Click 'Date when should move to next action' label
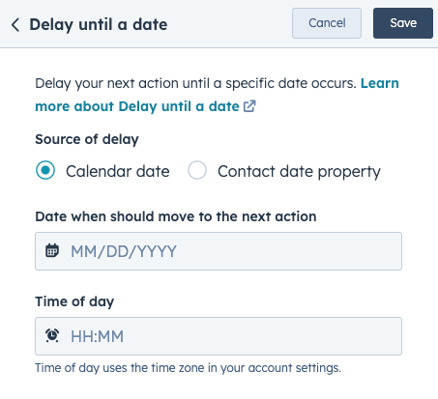The width and height of the screenshot is (438, 399). (176, 217)
